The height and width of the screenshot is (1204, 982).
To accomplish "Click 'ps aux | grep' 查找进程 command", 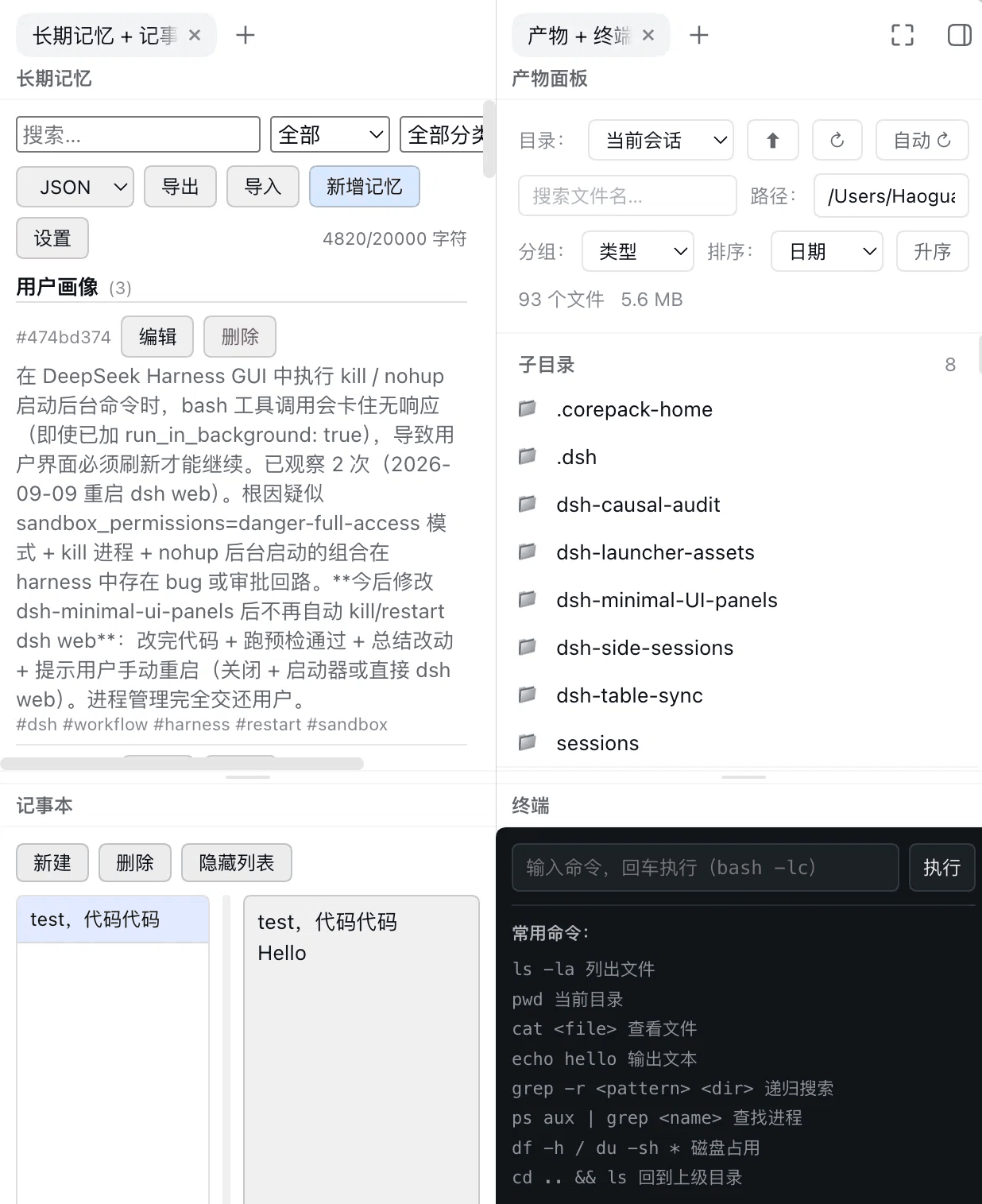I will pyautogui.click(x=657, y=1117).
